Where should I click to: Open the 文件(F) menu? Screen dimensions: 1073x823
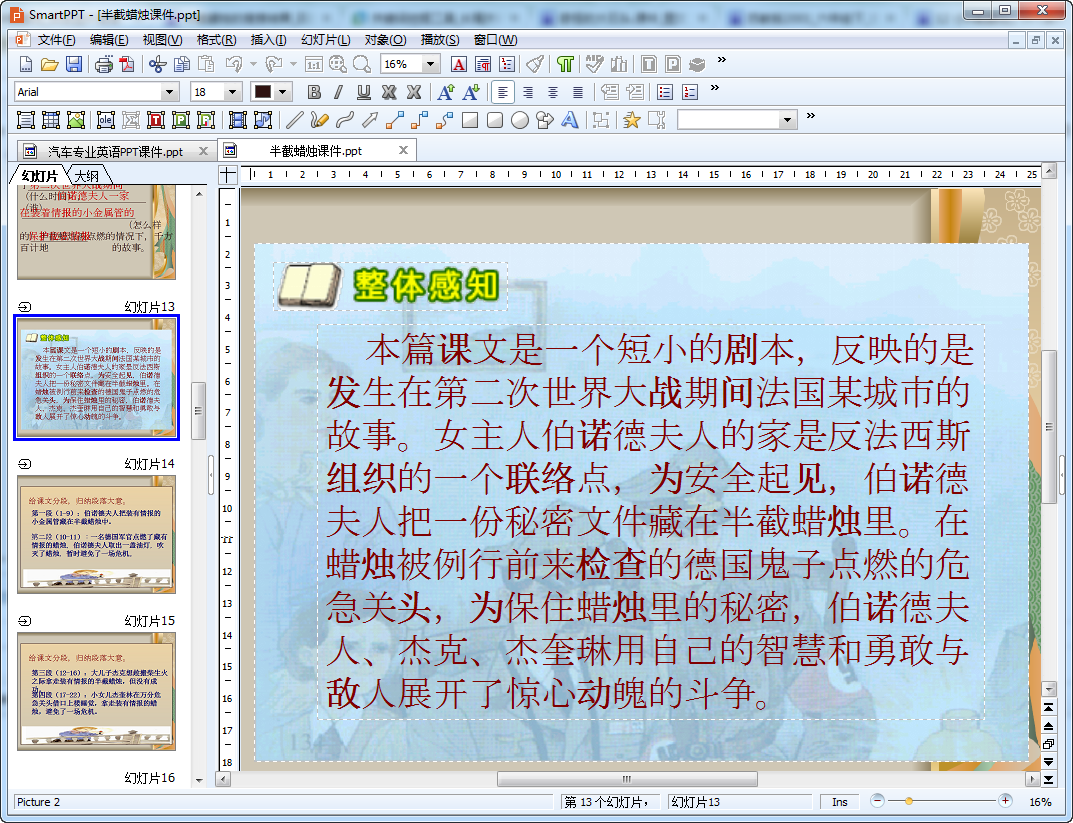[x=56, y=40]
